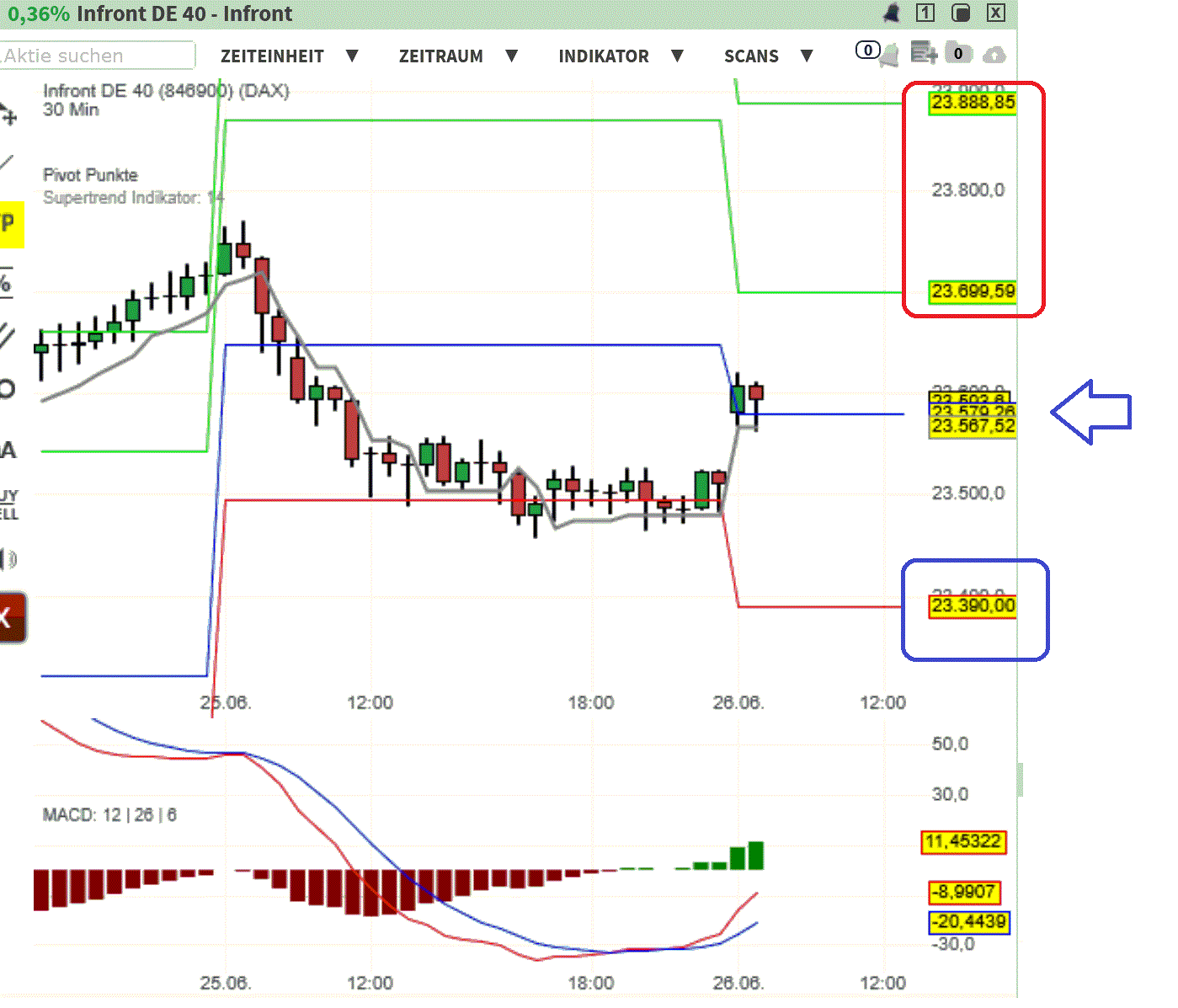Click inside the Aktie suchen search field
Viewport: 1178px width, 1008px height.
tap(97, 56)
